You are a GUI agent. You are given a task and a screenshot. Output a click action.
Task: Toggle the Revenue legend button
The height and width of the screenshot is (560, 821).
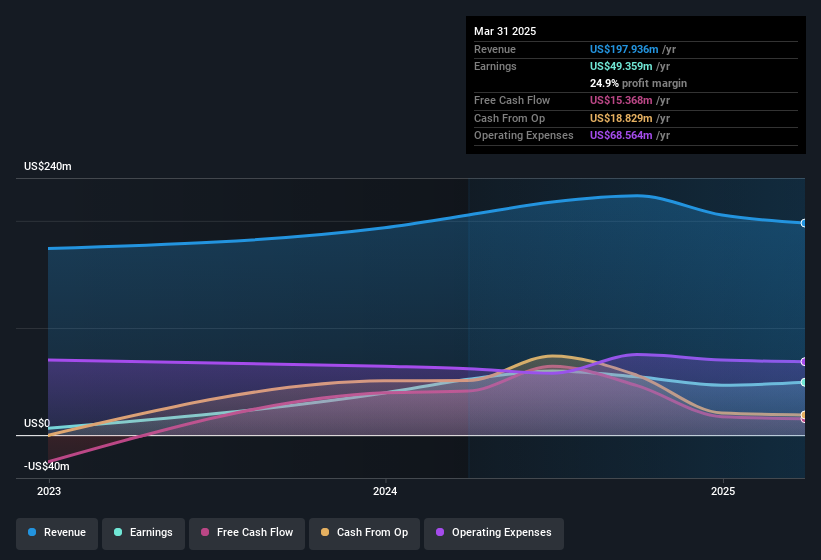tap(57, 533)
